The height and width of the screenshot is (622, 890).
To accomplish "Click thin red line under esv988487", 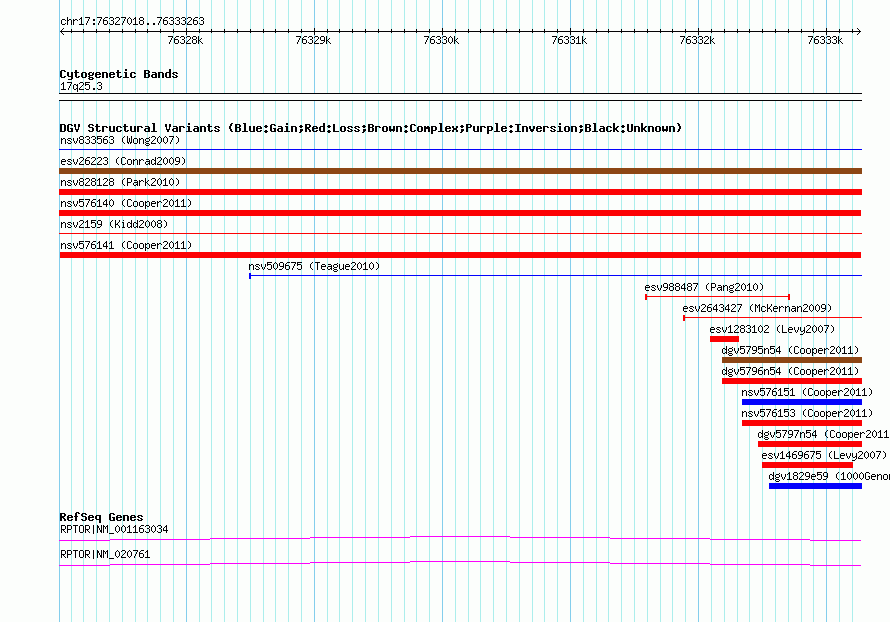I will (717, 297).
